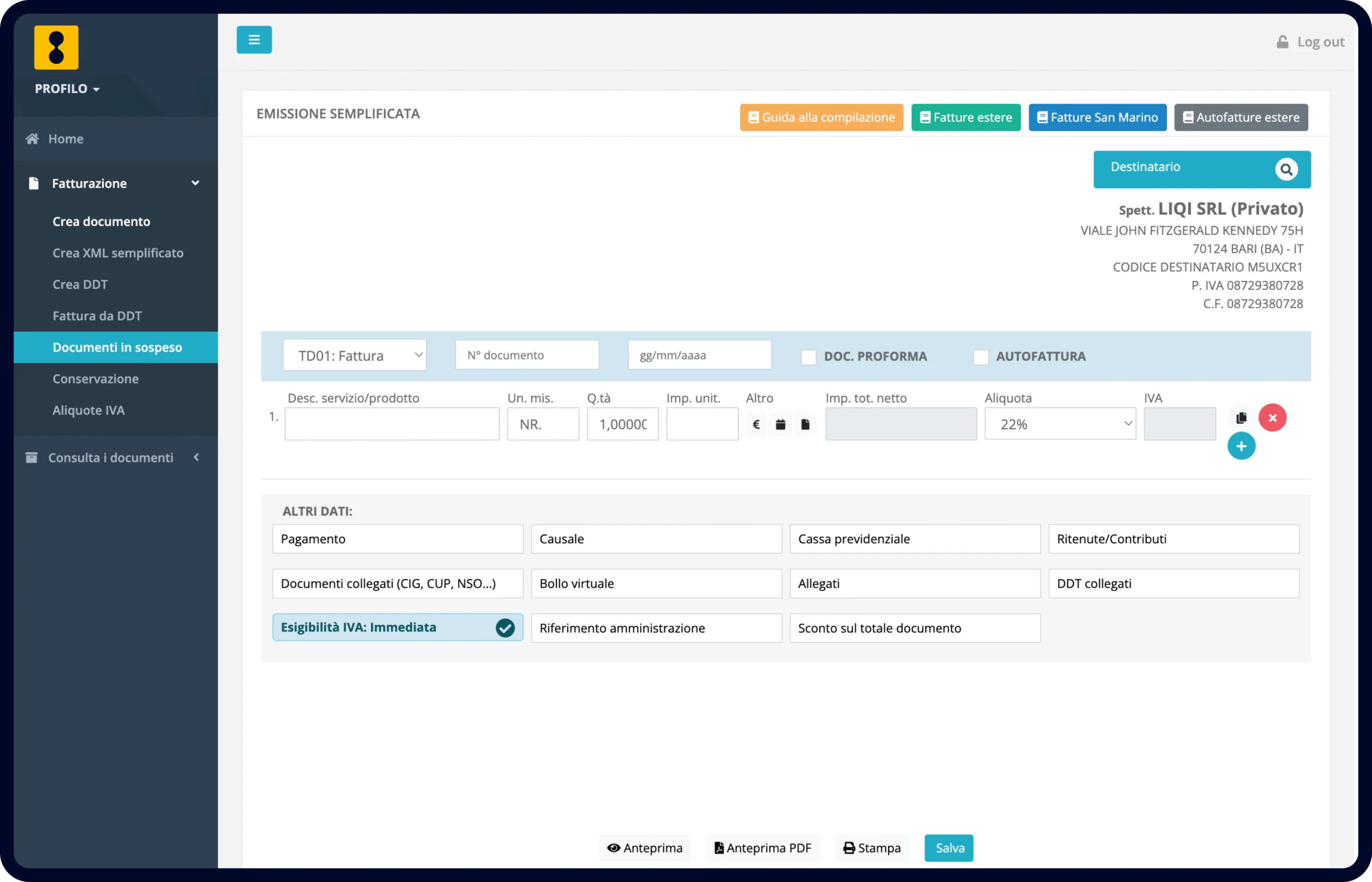The width and height of the screenshot is (1372, 882).
Task: Tick the AUTOFATTURA checkbox
Action: click(x=981, y=357)
